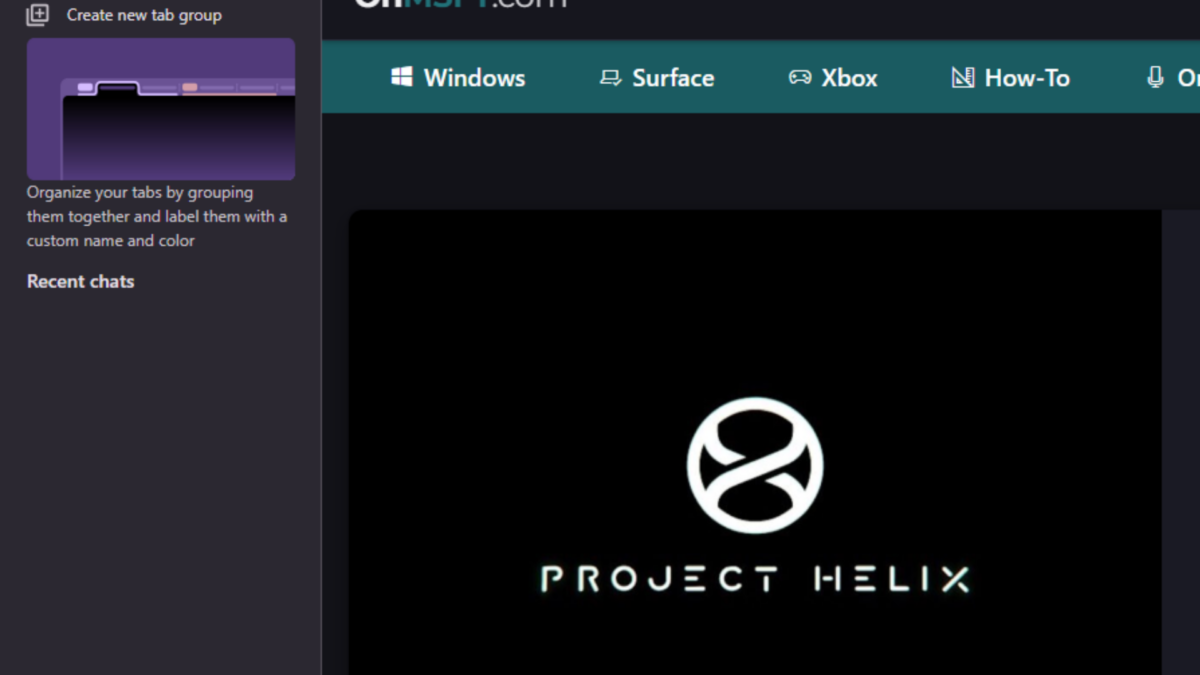Open the OnMSFT.com site logo
Viewport: 1200px width, 675px height.
[x=460, y=4]
